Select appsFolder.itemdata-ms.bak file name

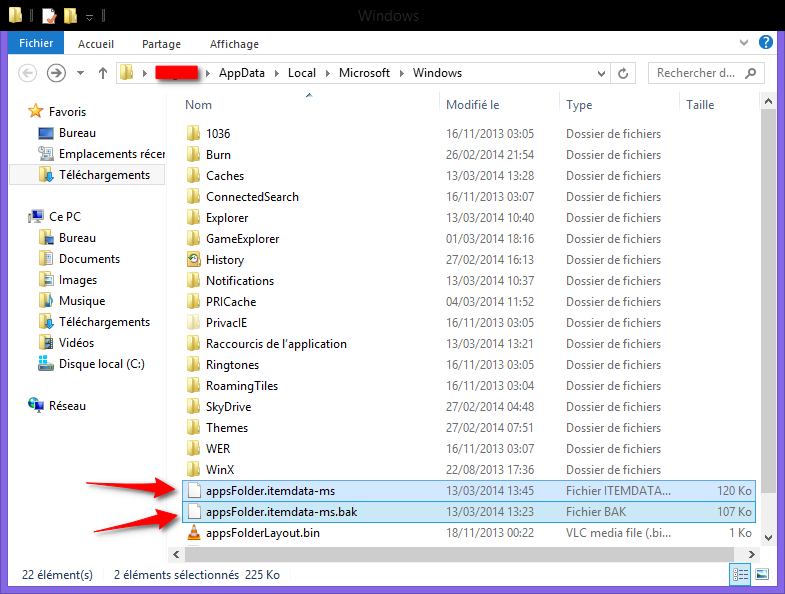pyautogui.click(x=281, y=512)
